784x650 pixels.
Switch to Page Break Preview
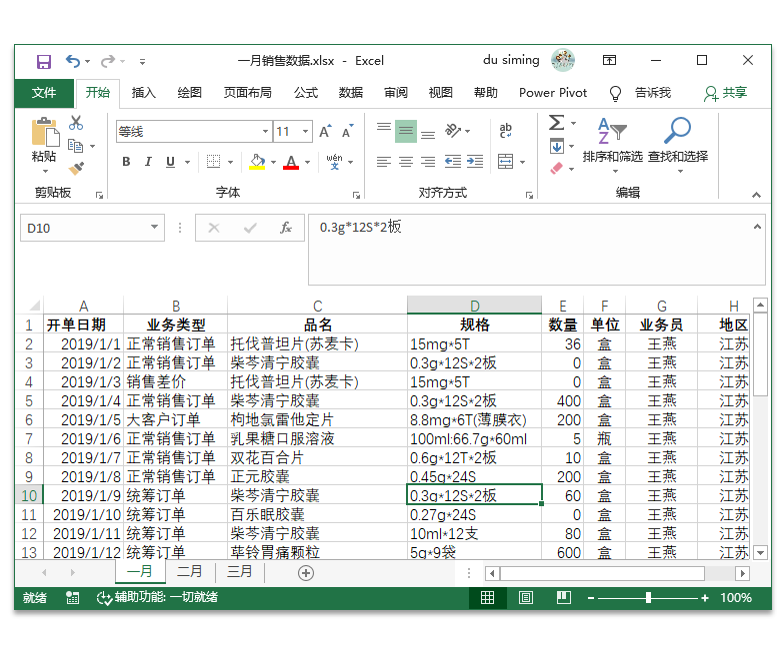[564, 598]
